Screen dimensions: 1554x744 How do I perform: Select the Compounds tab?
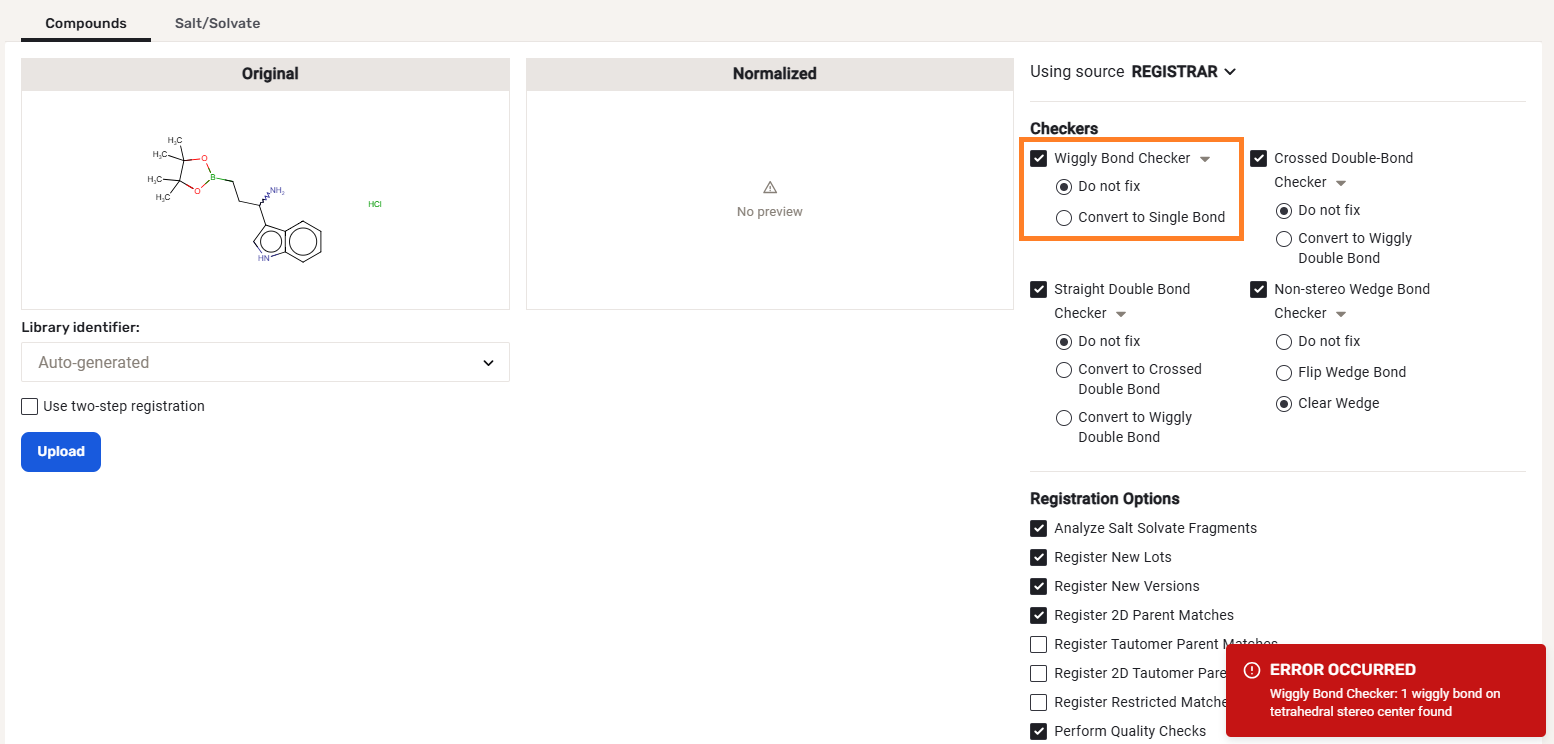click(x=86, y=23)
